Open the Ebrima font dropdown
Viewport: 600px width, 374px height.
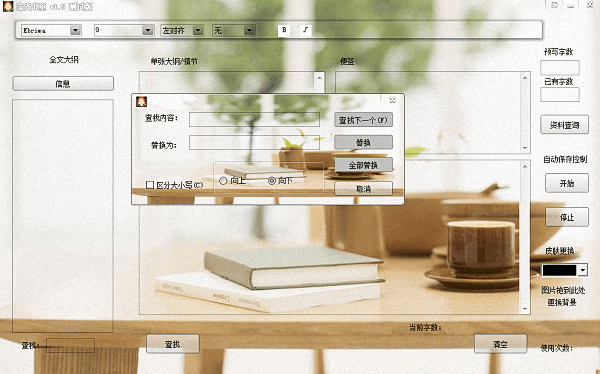(x=75, y=30)
